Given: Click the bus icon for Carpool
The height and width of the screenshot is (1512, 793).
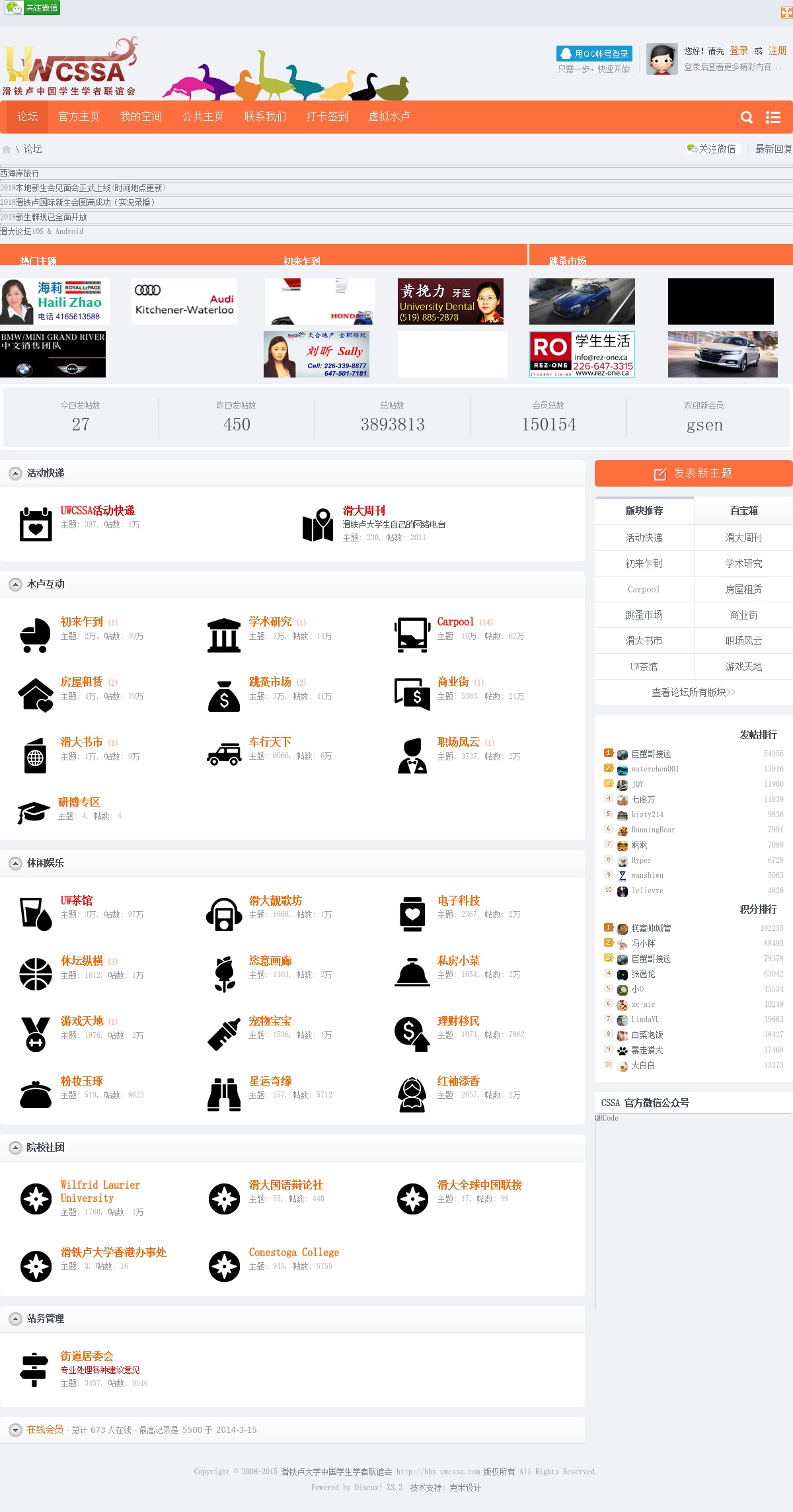Looking at the screenshot, I should [412, 635].
